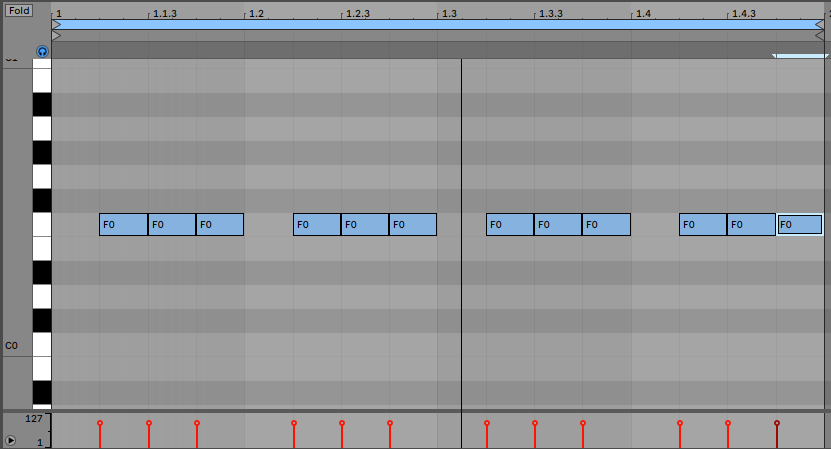Viewport: 831px width, 449px height.
Task: Click the D0 white piano key
Action: click(42, 297)
